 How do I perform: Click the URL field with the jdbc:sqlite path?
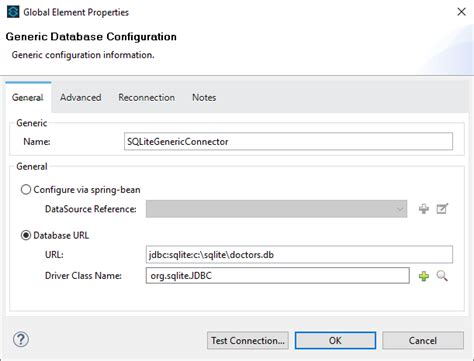[x=299, y=255]
